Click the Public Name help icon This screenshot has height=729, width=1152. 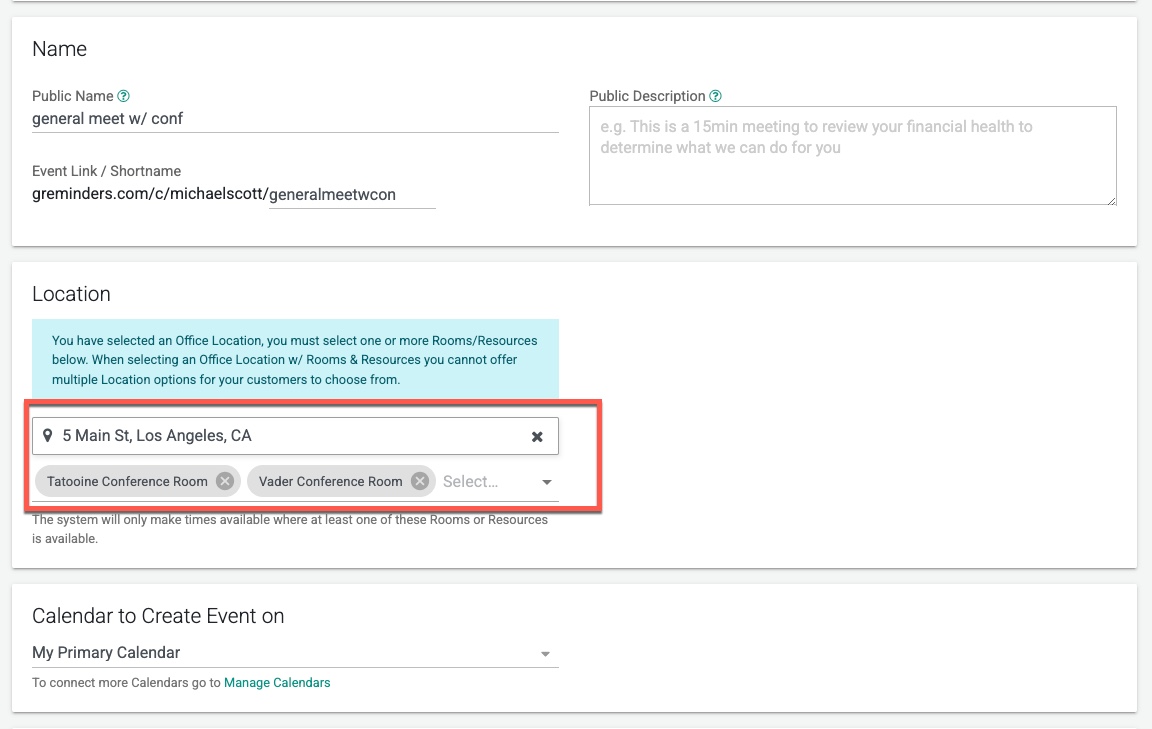(124, 97)
